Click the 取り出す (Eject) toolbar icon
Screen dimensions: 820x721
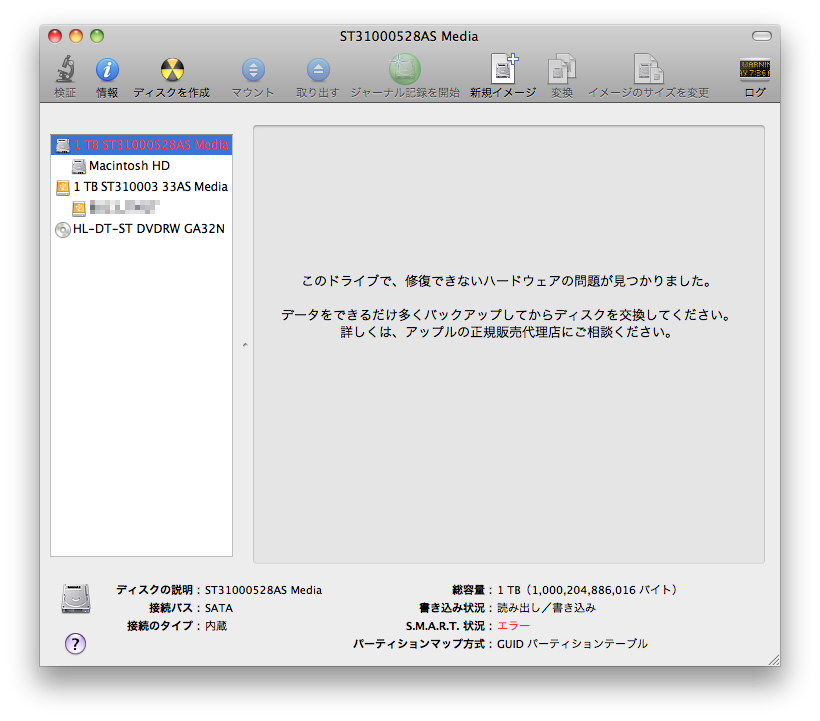[318, 70]
